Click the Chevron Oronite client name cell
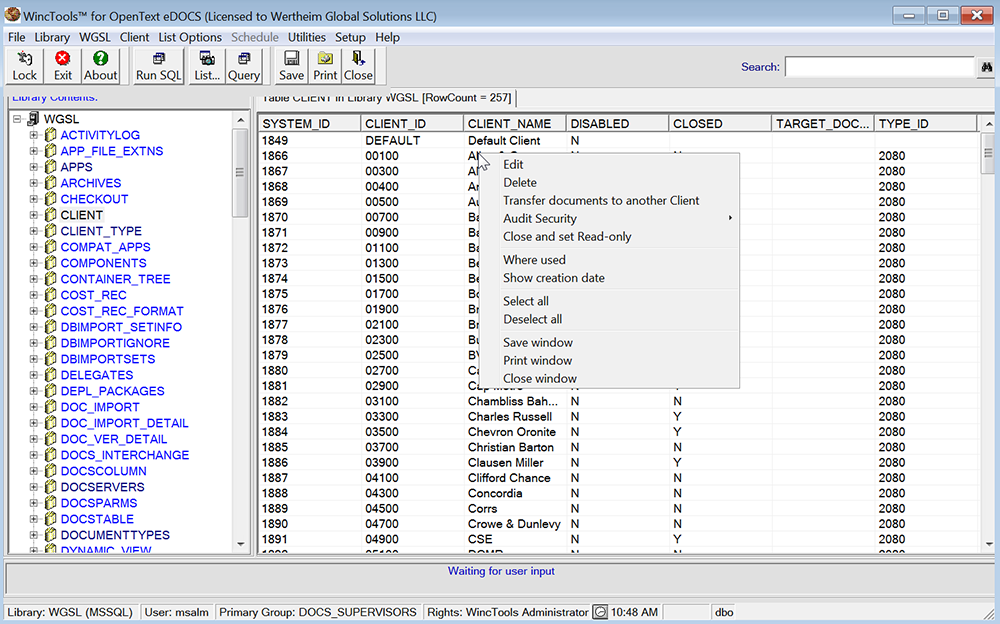Viewport: 1000px width, 624px height. tap(512, 432)
